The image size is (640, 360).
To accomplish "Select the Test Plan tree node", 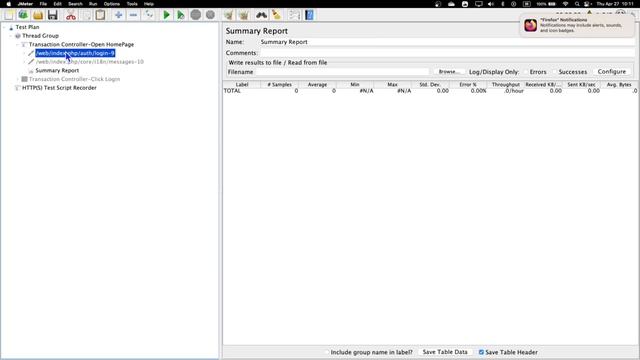I will tap(27, 27).
